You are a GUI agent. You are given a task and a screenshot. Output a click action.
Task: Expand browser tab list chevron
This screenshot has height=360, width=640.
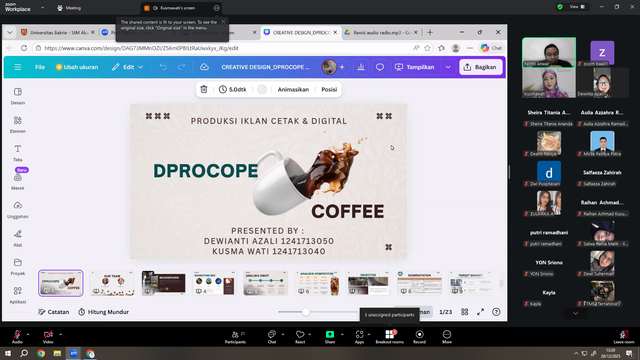click(10, 32)
